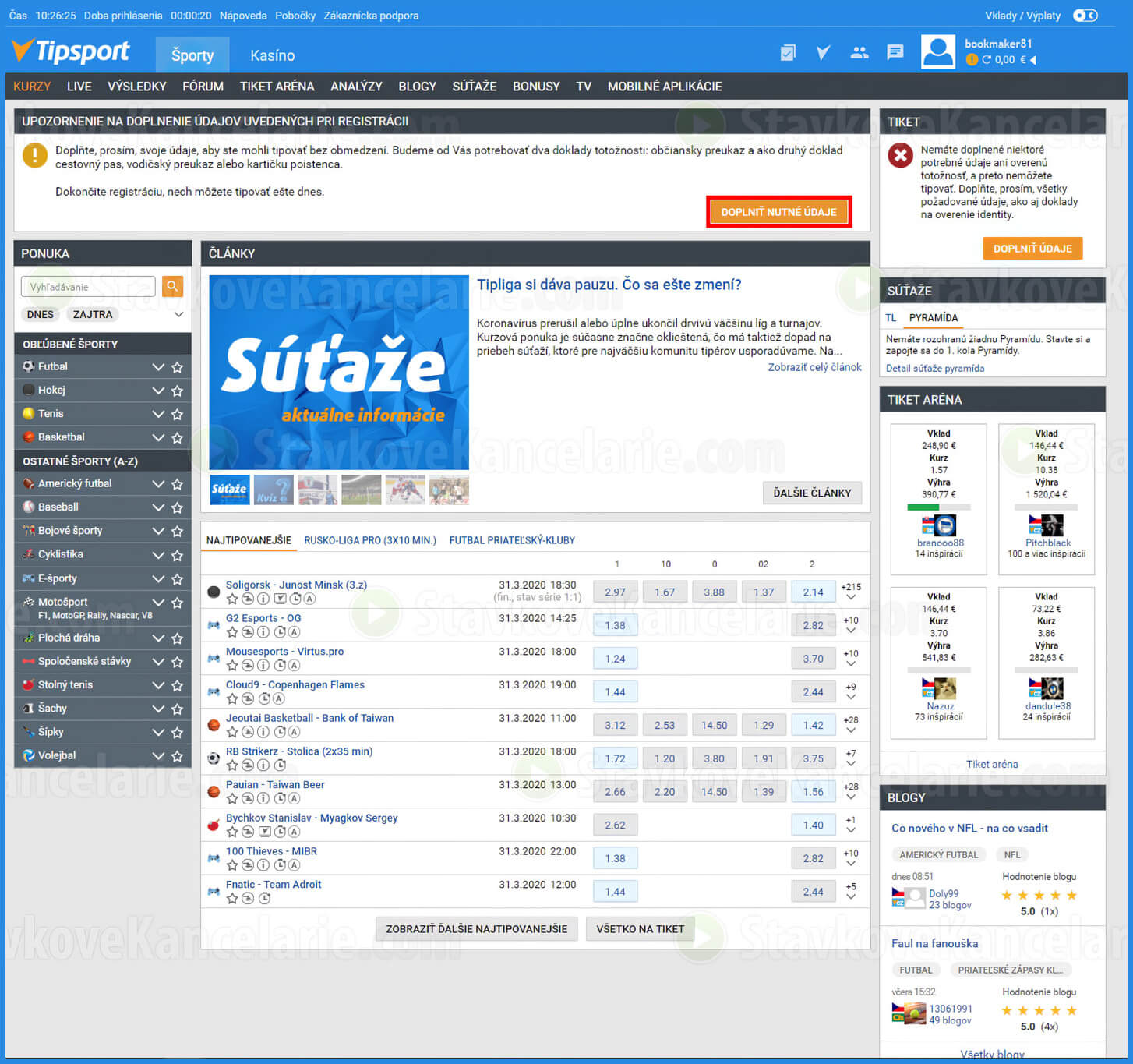Expand the Basketbal category chevron
Screen dimensions: 1133x1064
pos(158,438)
